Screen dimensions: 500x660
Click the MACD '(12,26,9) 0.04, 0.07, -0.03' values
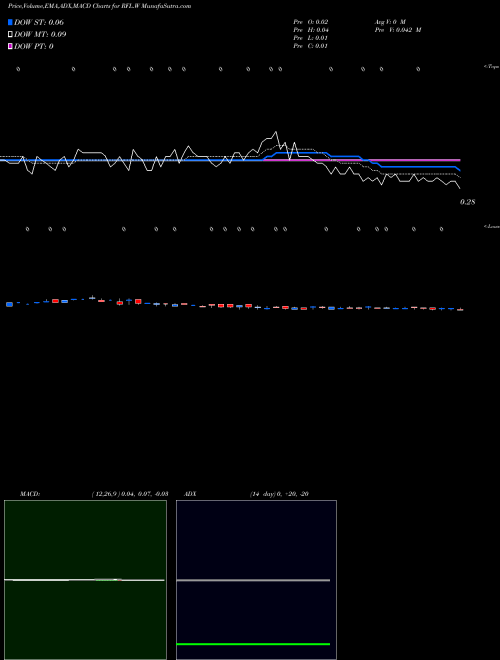[130, 494]
